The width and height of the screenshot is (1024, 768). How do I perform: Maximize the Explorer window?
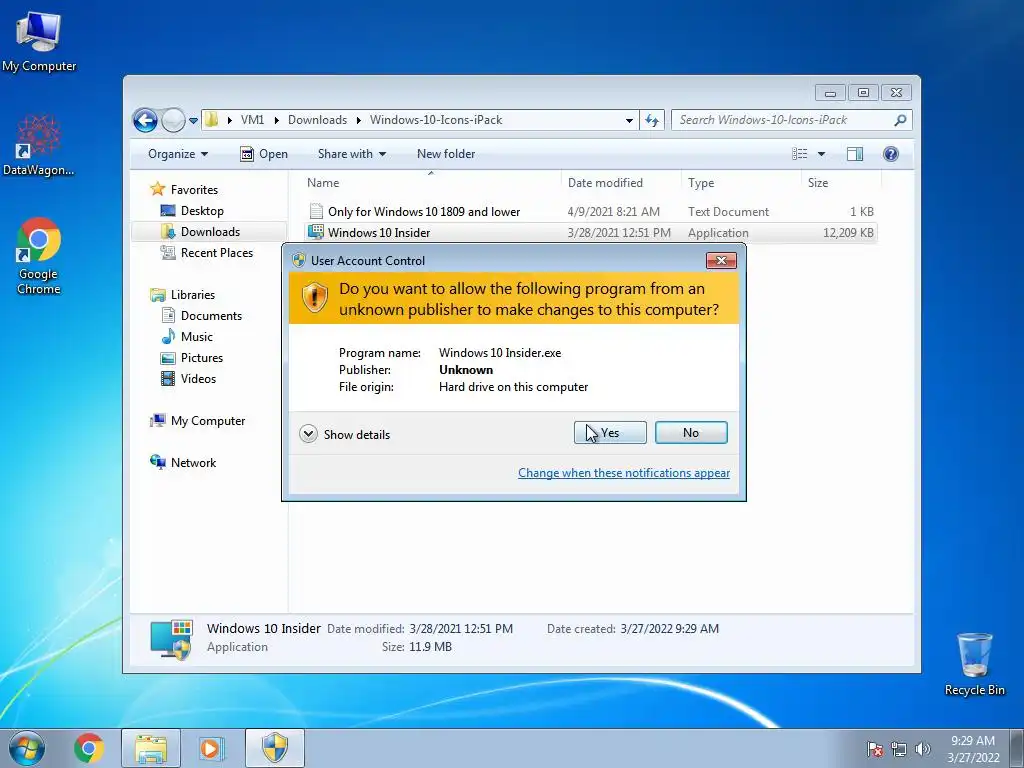(x=863, y=93)
